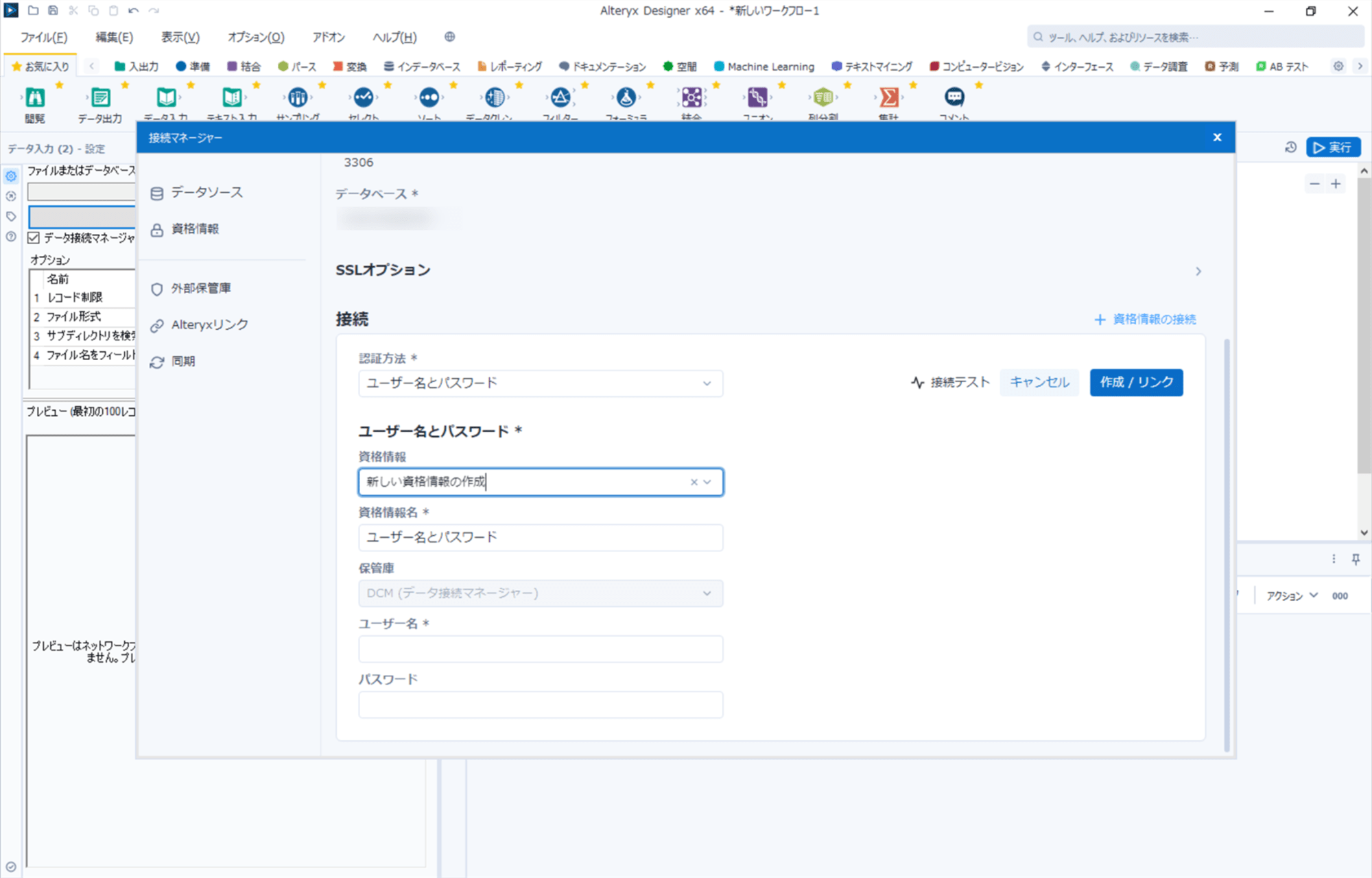Switch to the お気に入り palette tab
This screenshot has width=1372, height=878.
click(40, 67)
